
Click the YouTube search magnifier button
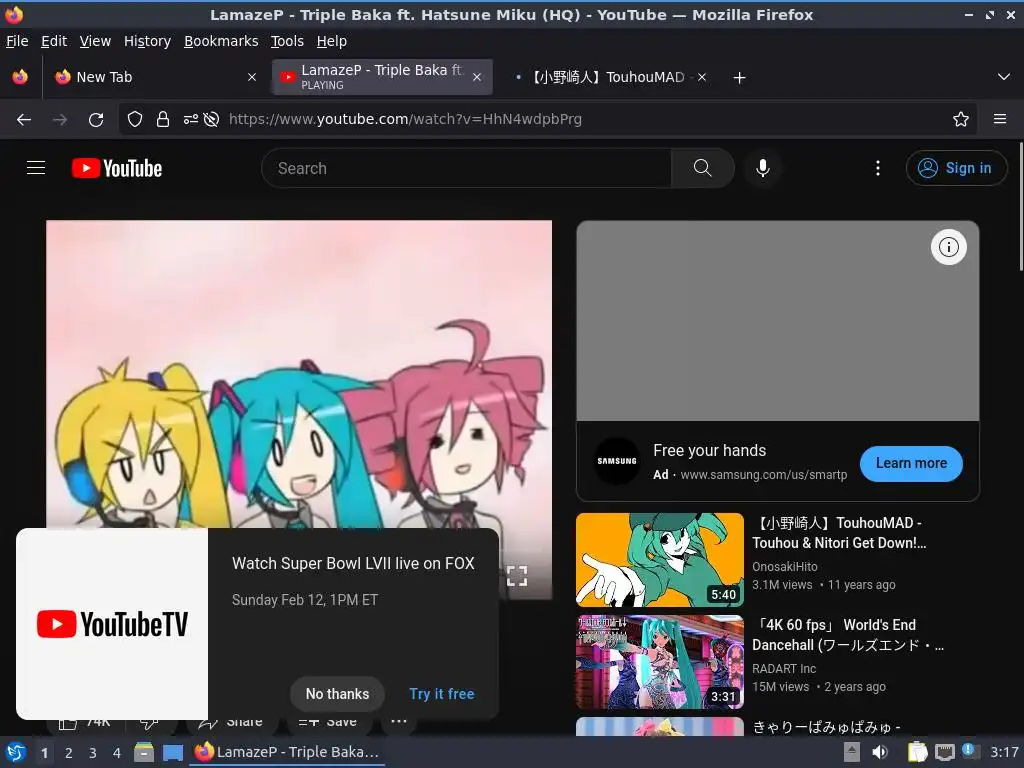click(x=702, y=168)
